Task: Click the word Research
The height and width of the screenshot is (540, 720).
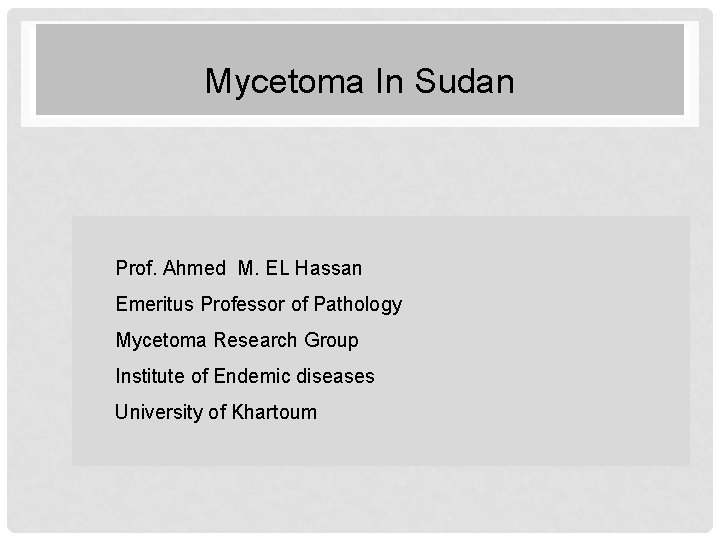Action: [255, 340]
